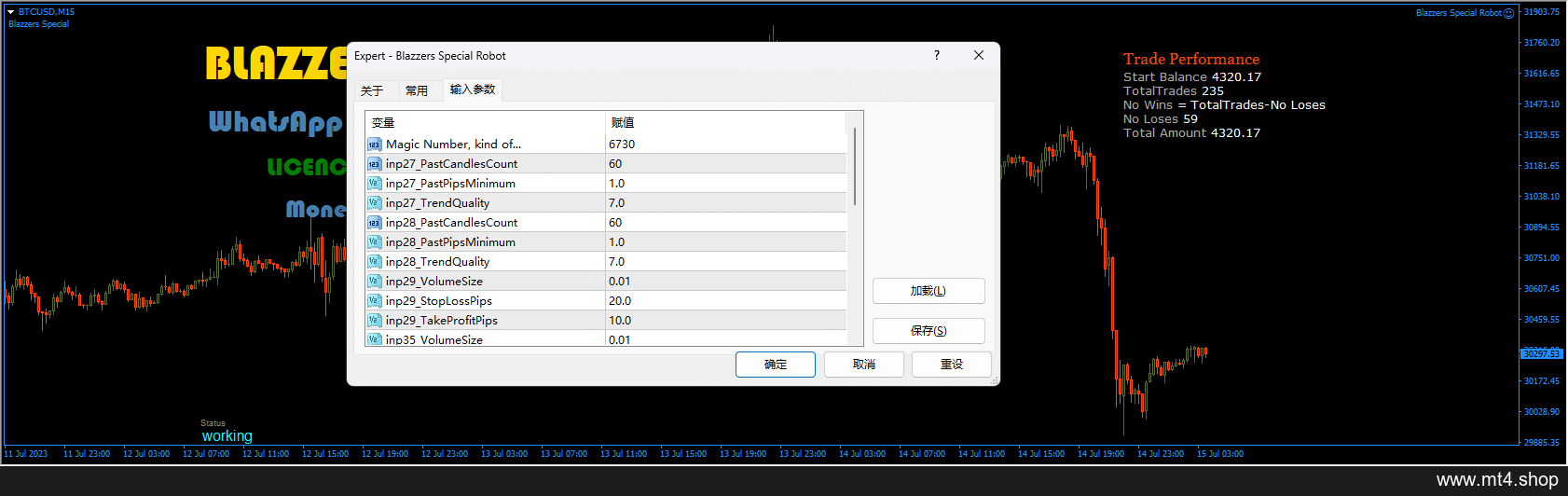This screenshot has width=1568, height=496.
Task: Confirm with the 确定 button
Action: click(776, 365)
